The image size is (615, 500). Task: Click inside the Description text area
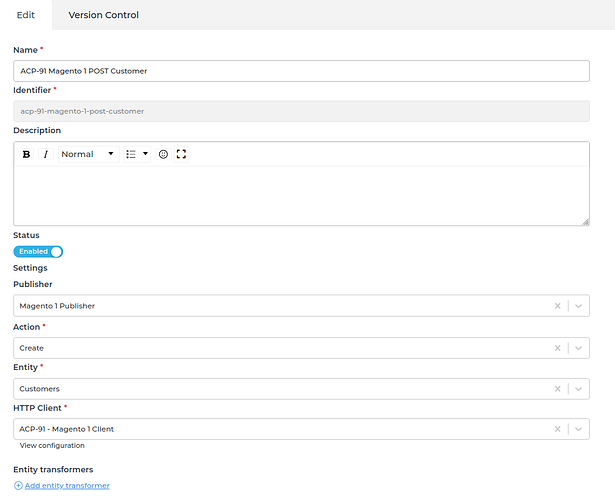click(x=301, y=196)
